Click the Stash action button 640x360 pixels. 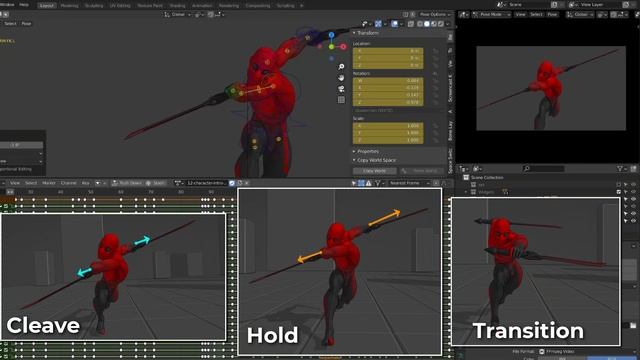(x=156, y=183)
